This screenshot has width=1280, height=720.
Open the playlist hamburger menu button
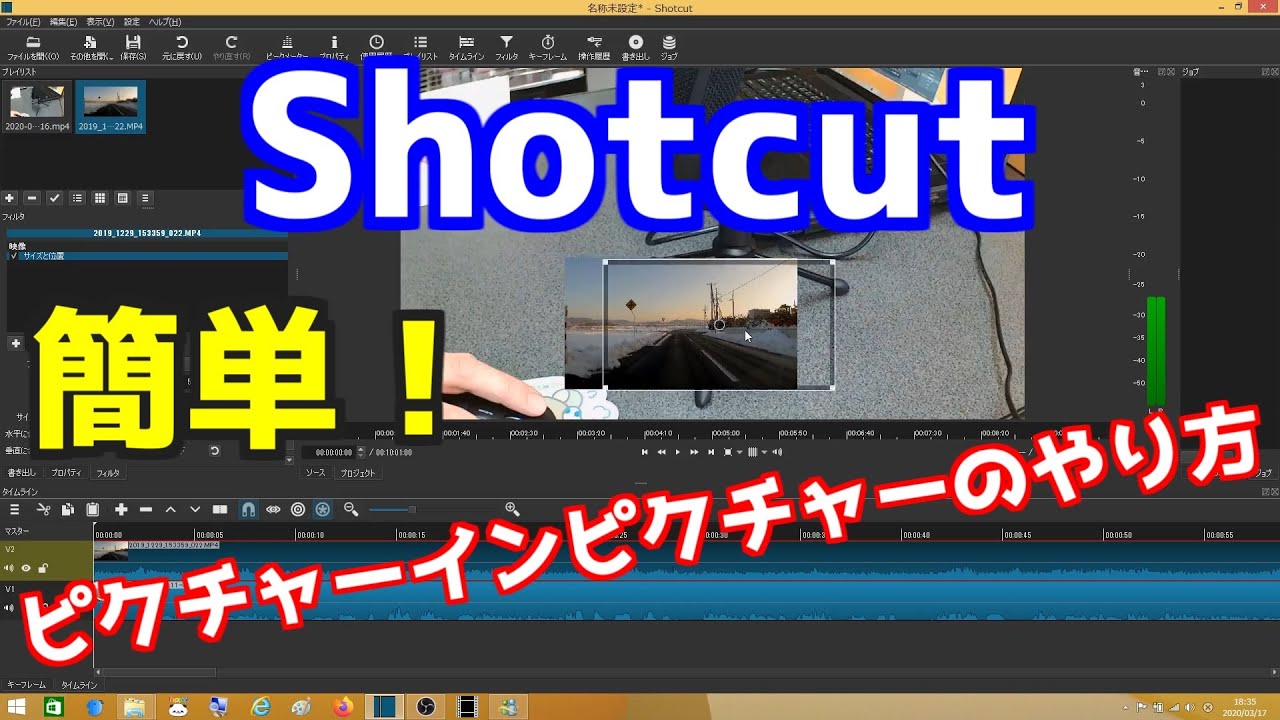(x=145, y=199)
